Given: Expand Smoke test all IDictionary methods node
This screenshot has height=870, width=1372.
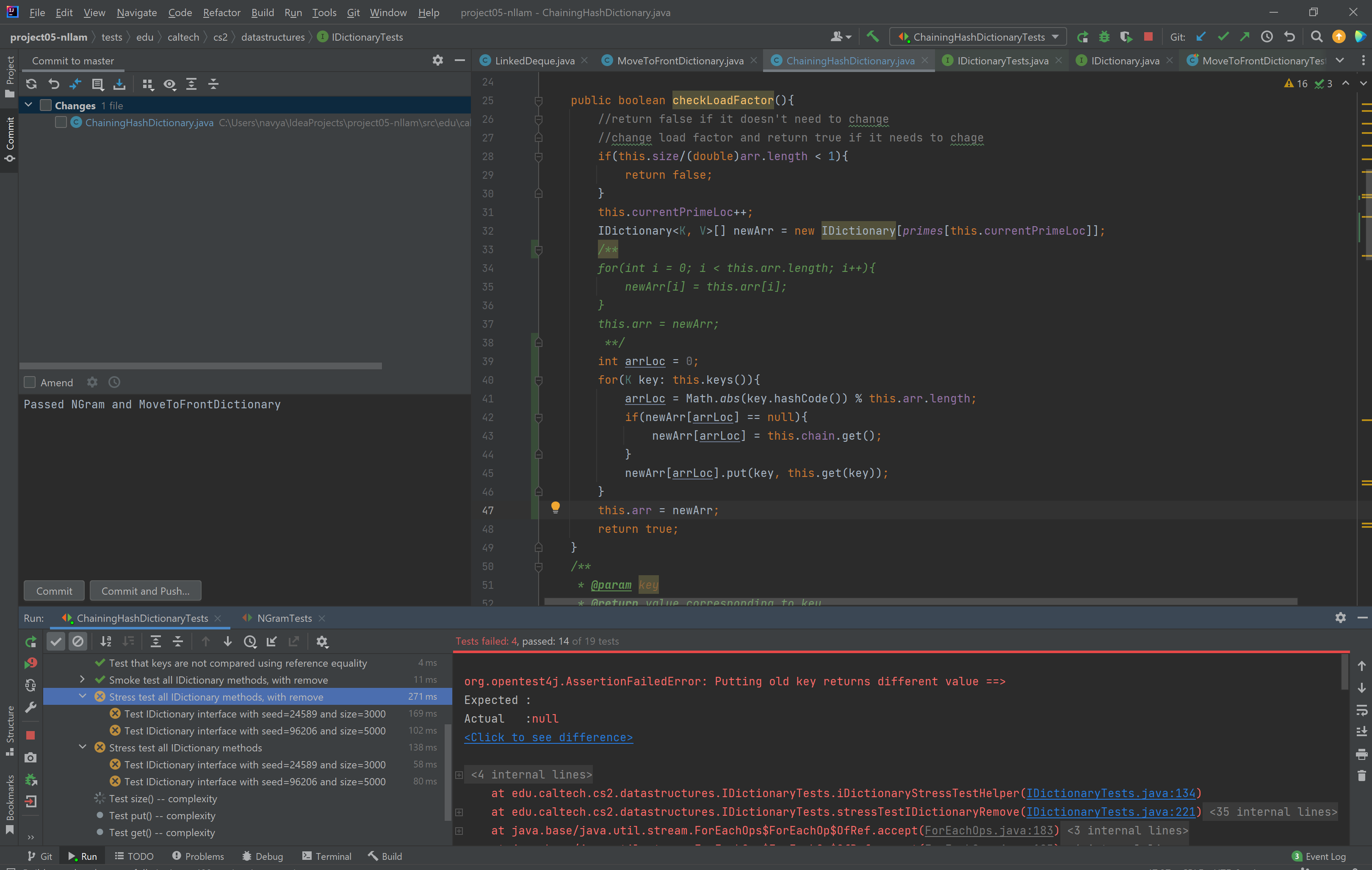Looking at the screenshot, I should 83,679.
